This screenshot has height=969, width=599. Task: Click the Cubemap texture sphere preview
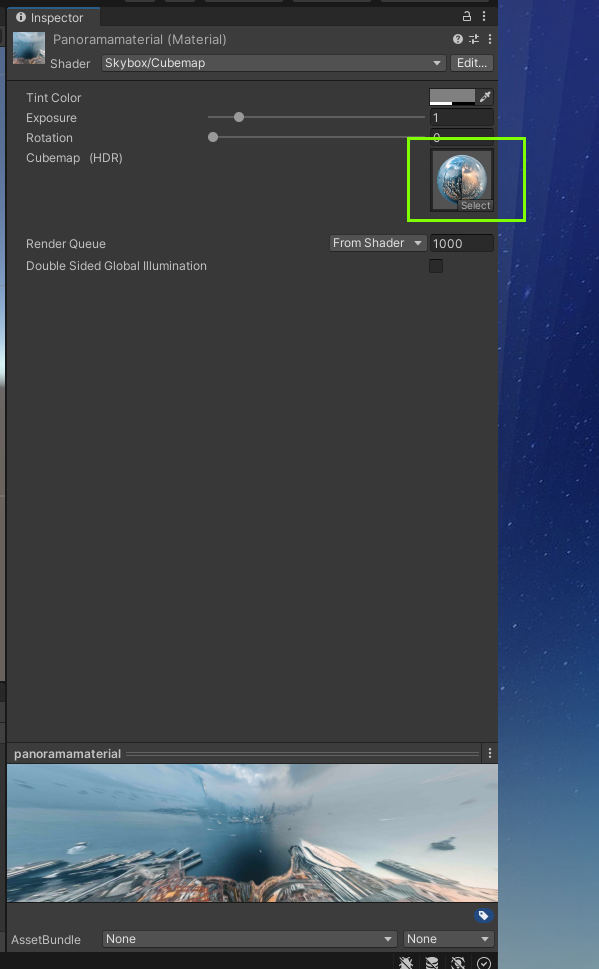coord(462,177)
